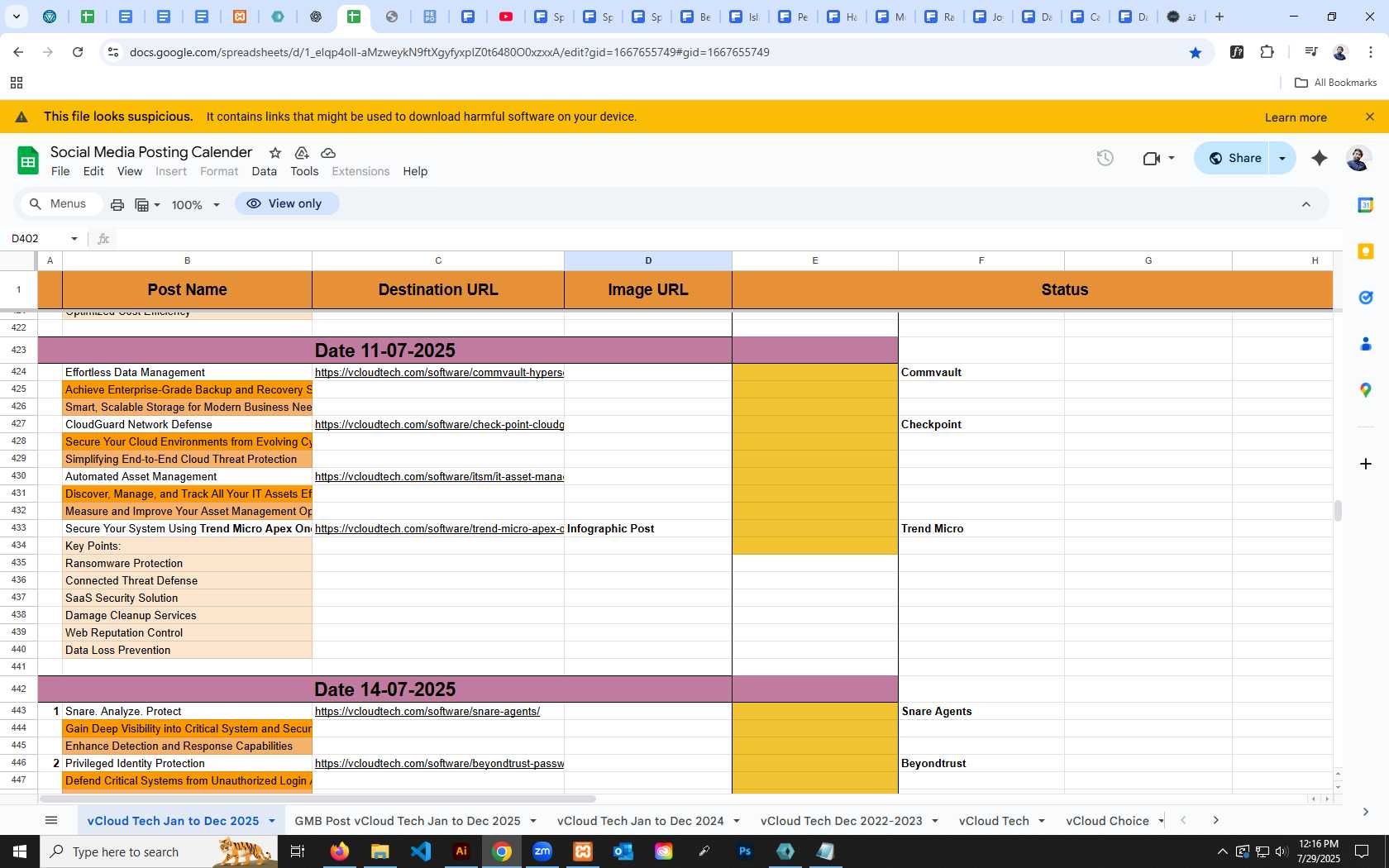Open the snare-agents link in row 443
Screen dimensions: 1389x868
point(427,712)
